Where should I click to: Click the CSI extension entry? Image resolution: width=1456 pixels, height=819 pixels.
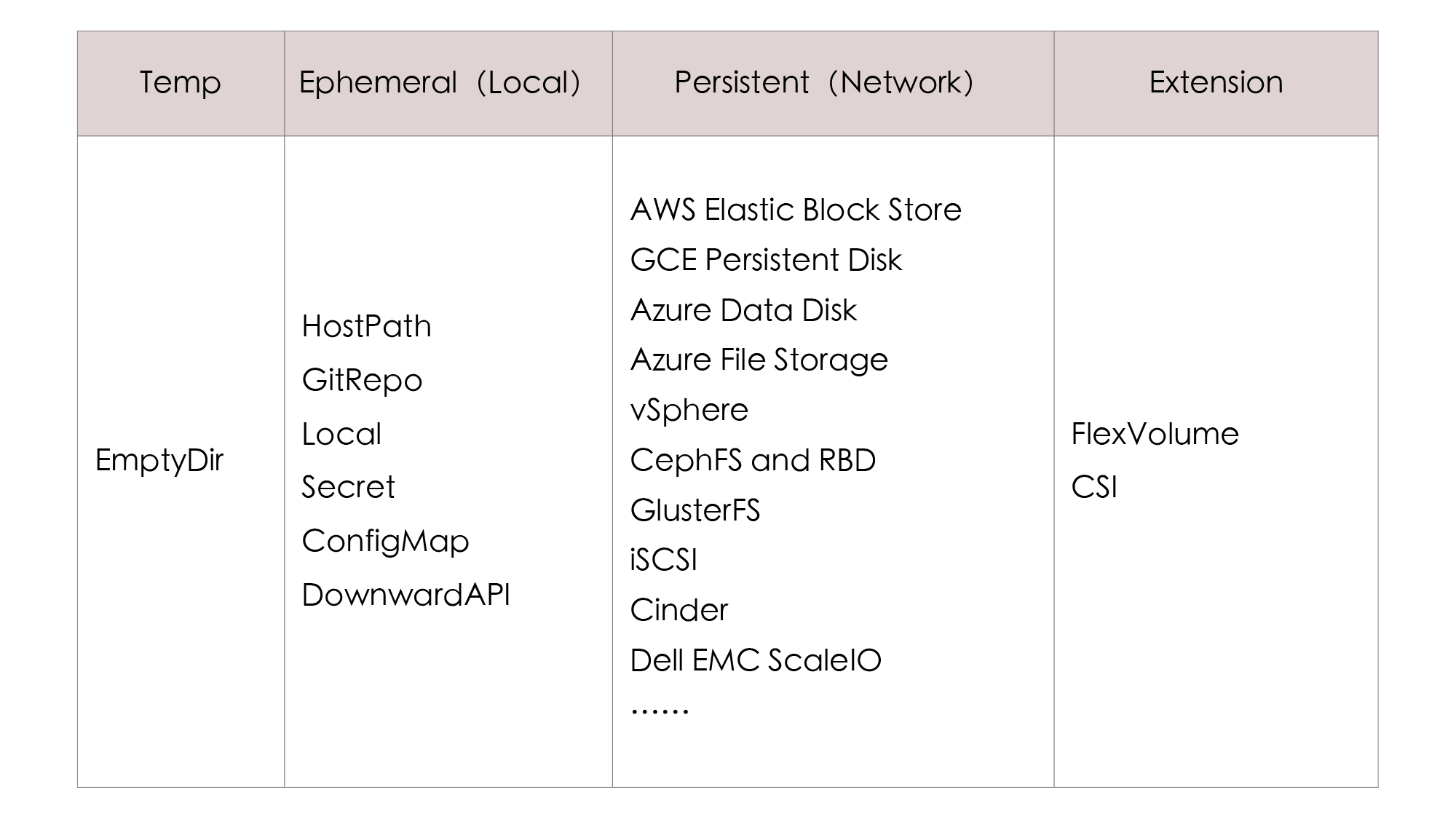(x=1093, y=487)
